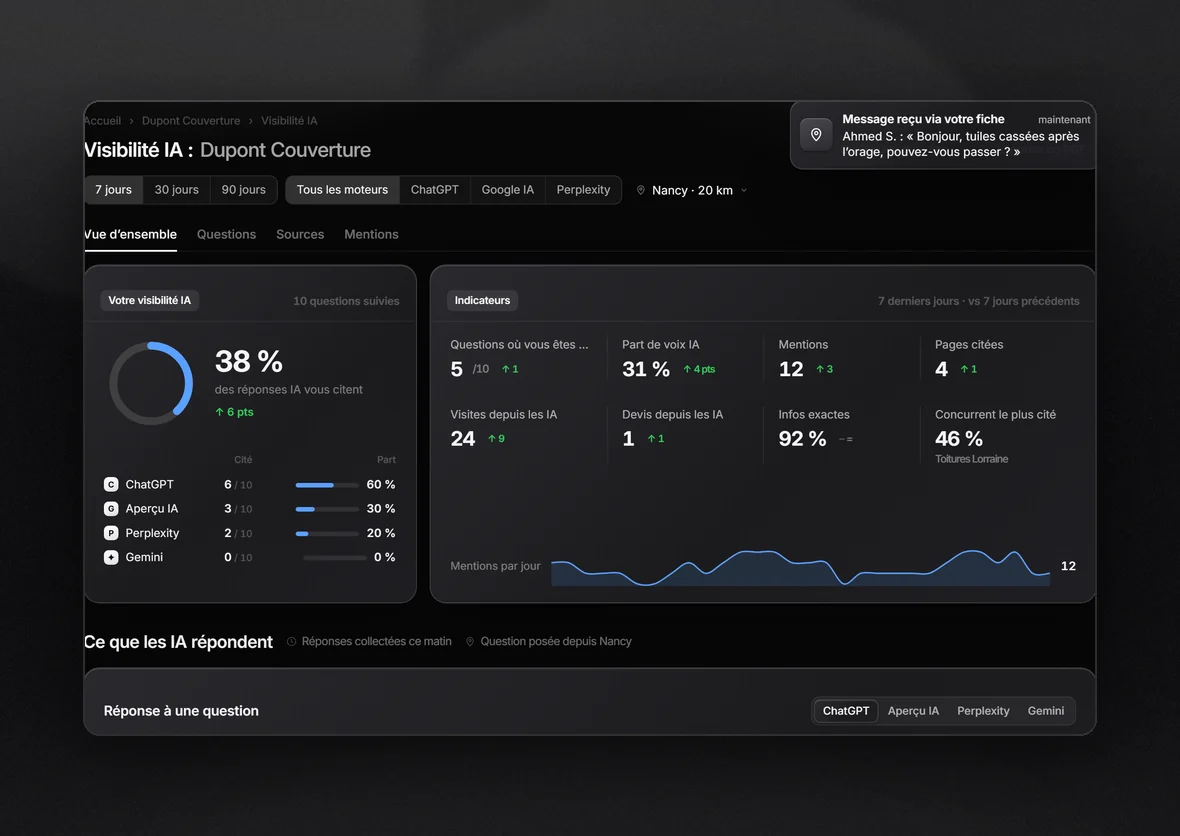Select the 30 jours period
This screenshot has height=836, width=1180.
coord(177,190)
